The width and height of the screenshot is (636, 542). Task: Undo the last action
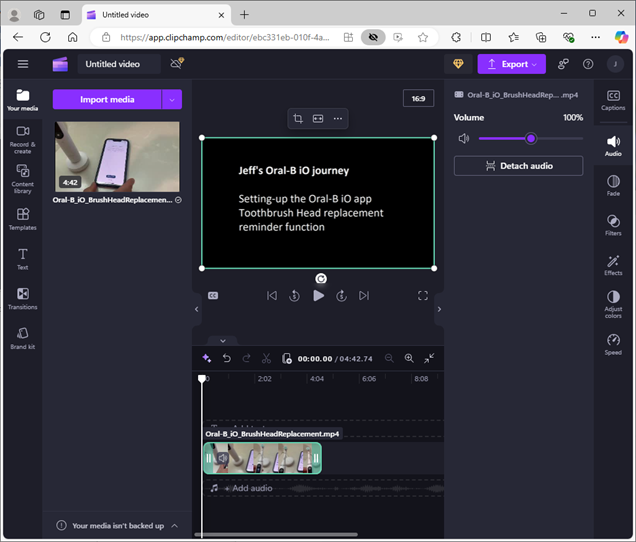[227, 358]
